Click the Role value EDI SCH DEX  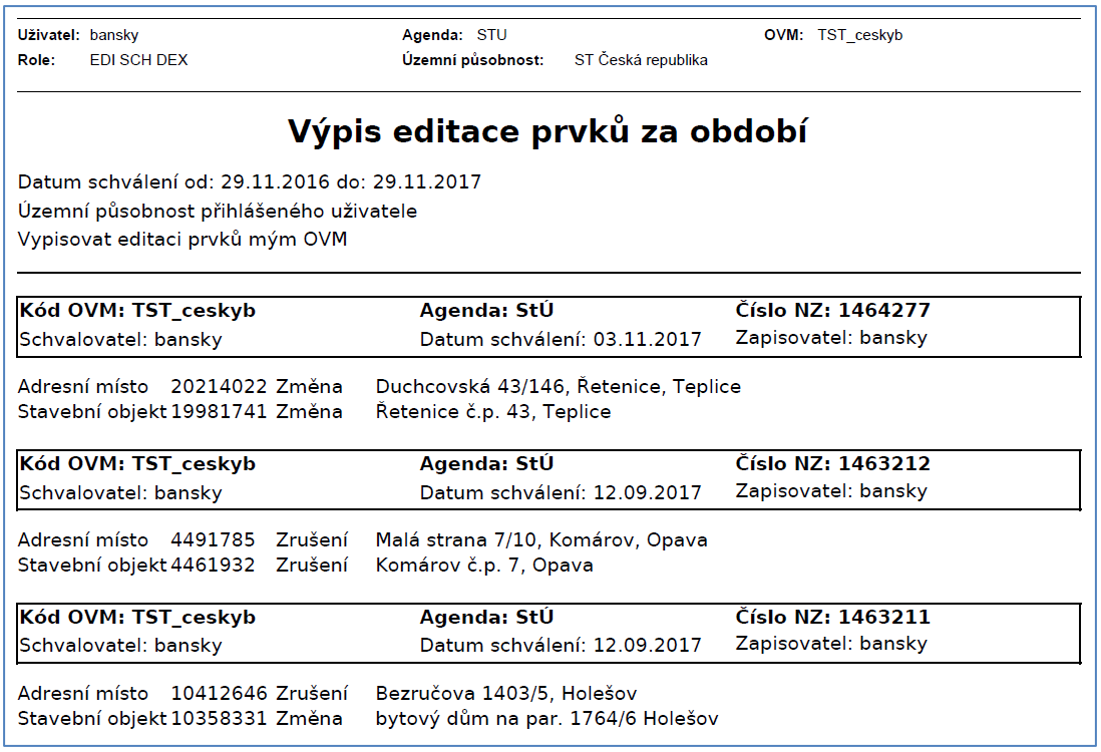tap(138, 60)
